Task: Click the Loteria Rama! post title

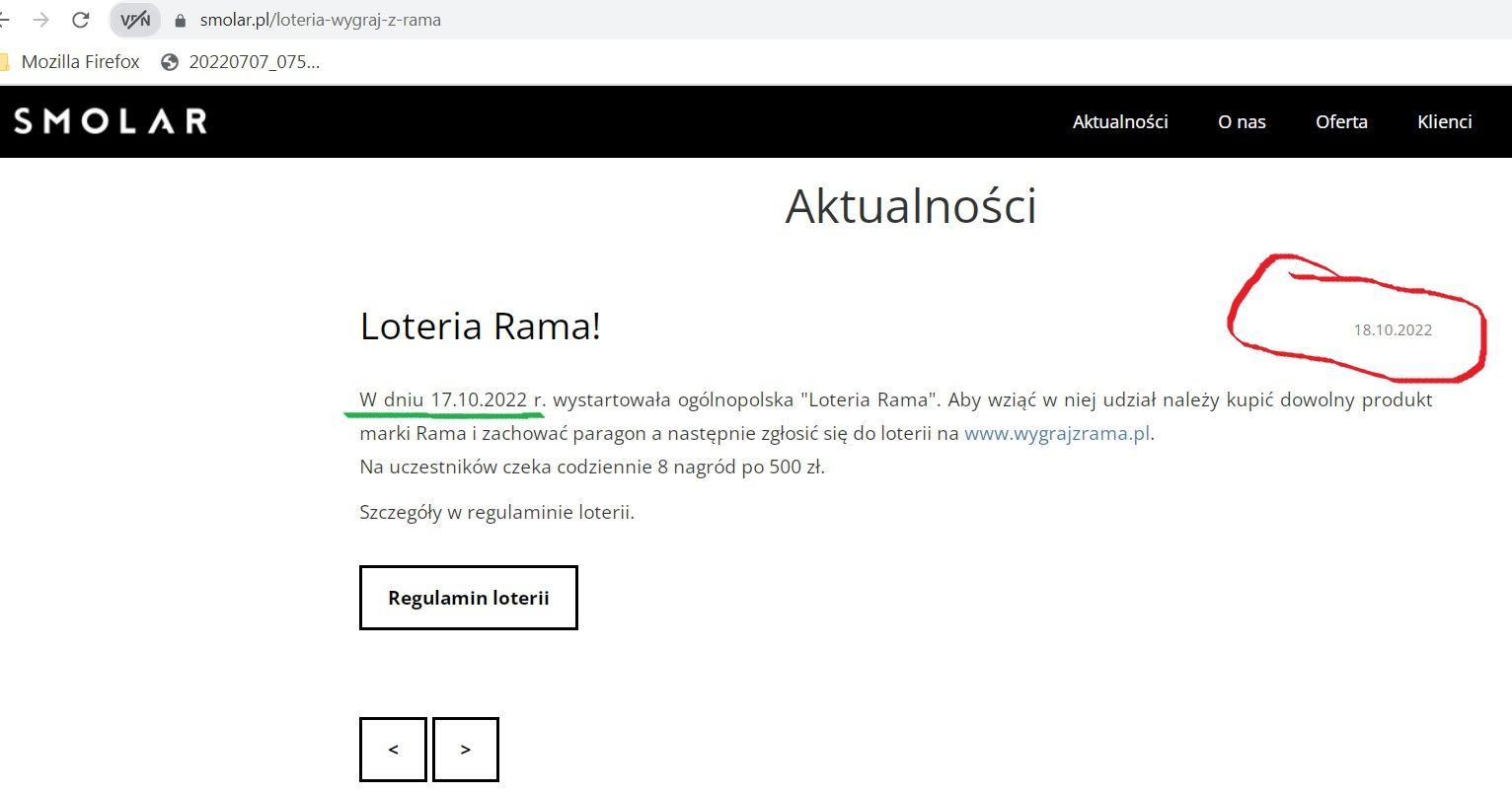Action: [x=481, y=326]
